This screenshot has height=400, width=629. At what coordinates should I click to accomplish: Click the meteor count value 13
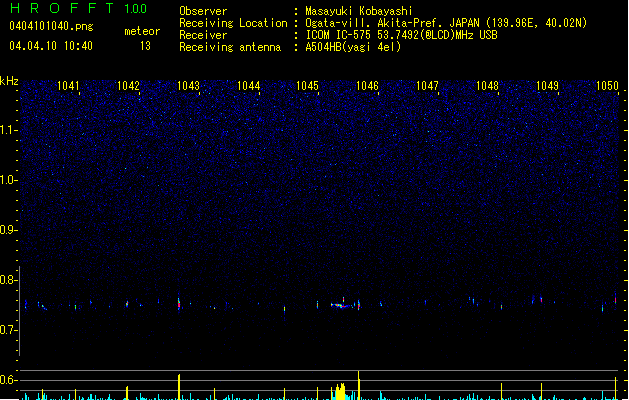click(145, 46)
